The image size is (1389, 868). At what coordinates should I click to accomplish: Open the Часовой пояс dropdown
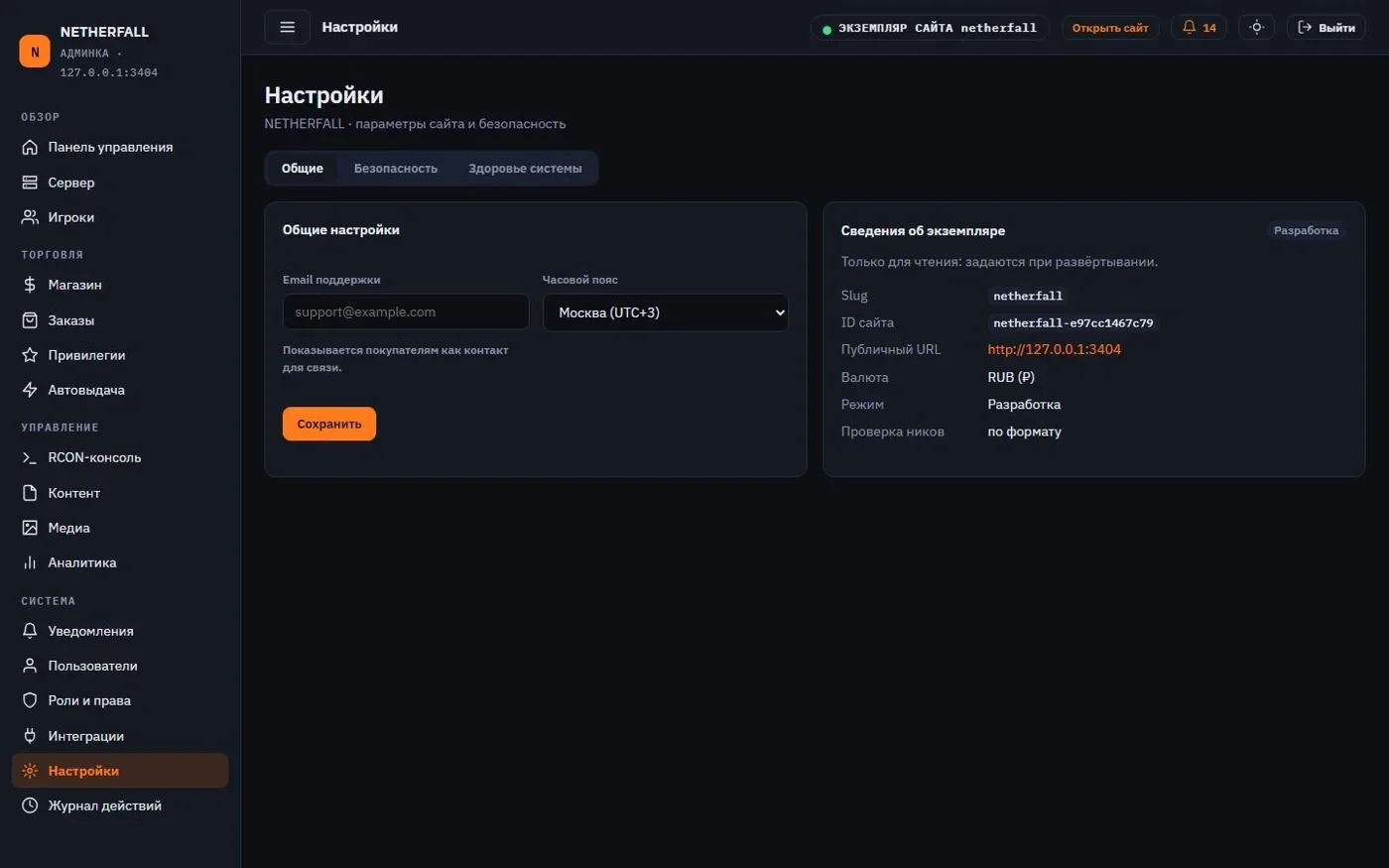click(666, 312)
